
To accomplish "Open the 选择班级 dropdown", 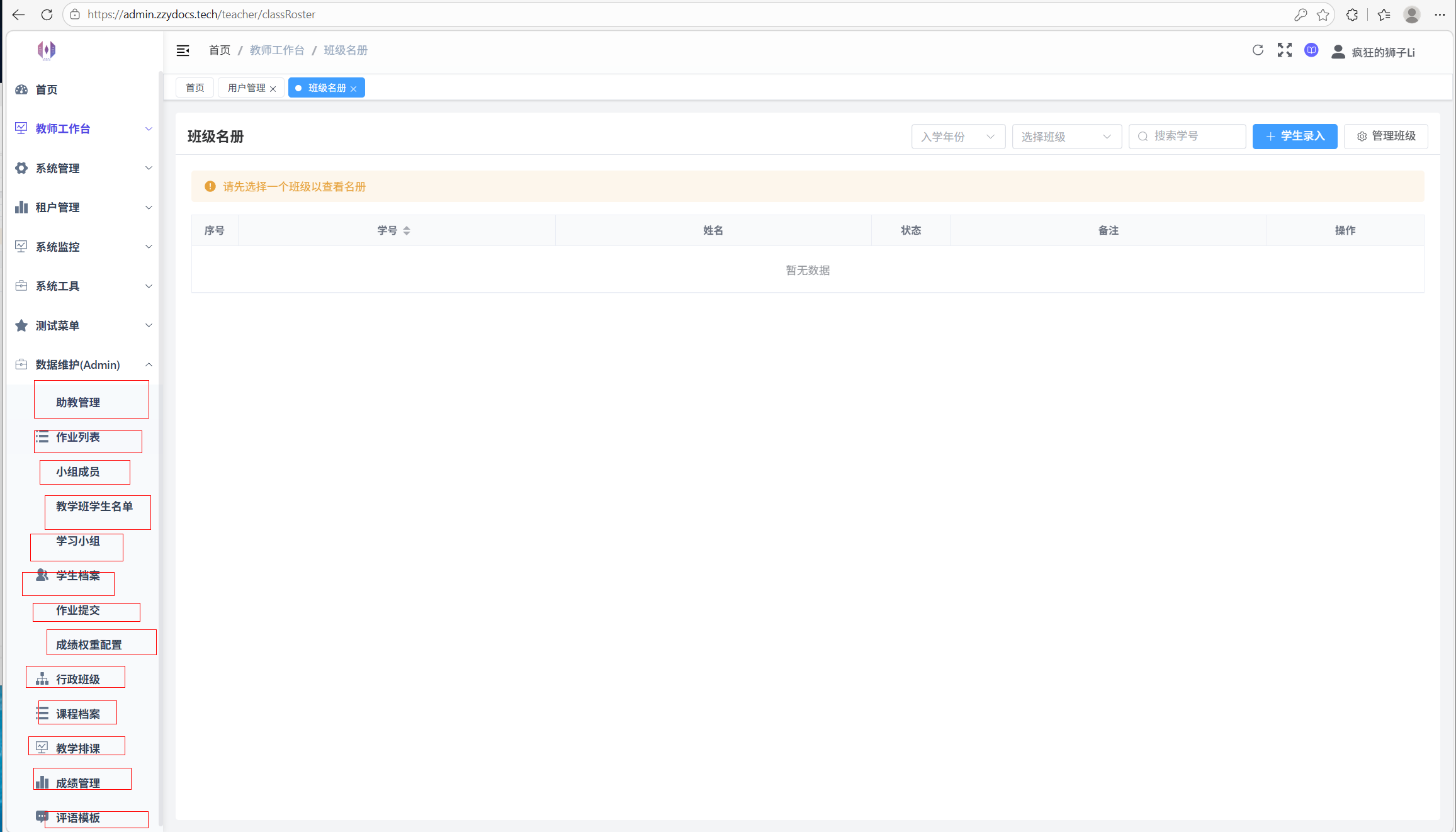I will [x=1066, y=137].
